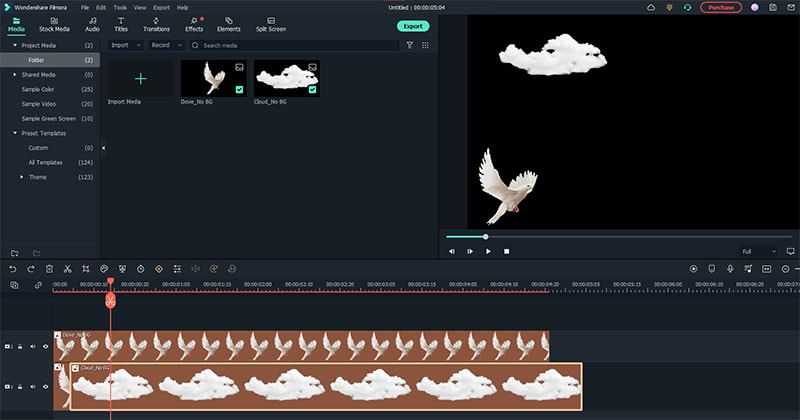The image size is (800, 420).
Task: Delete selected clip with trash icon
Action: click(49, 269)
